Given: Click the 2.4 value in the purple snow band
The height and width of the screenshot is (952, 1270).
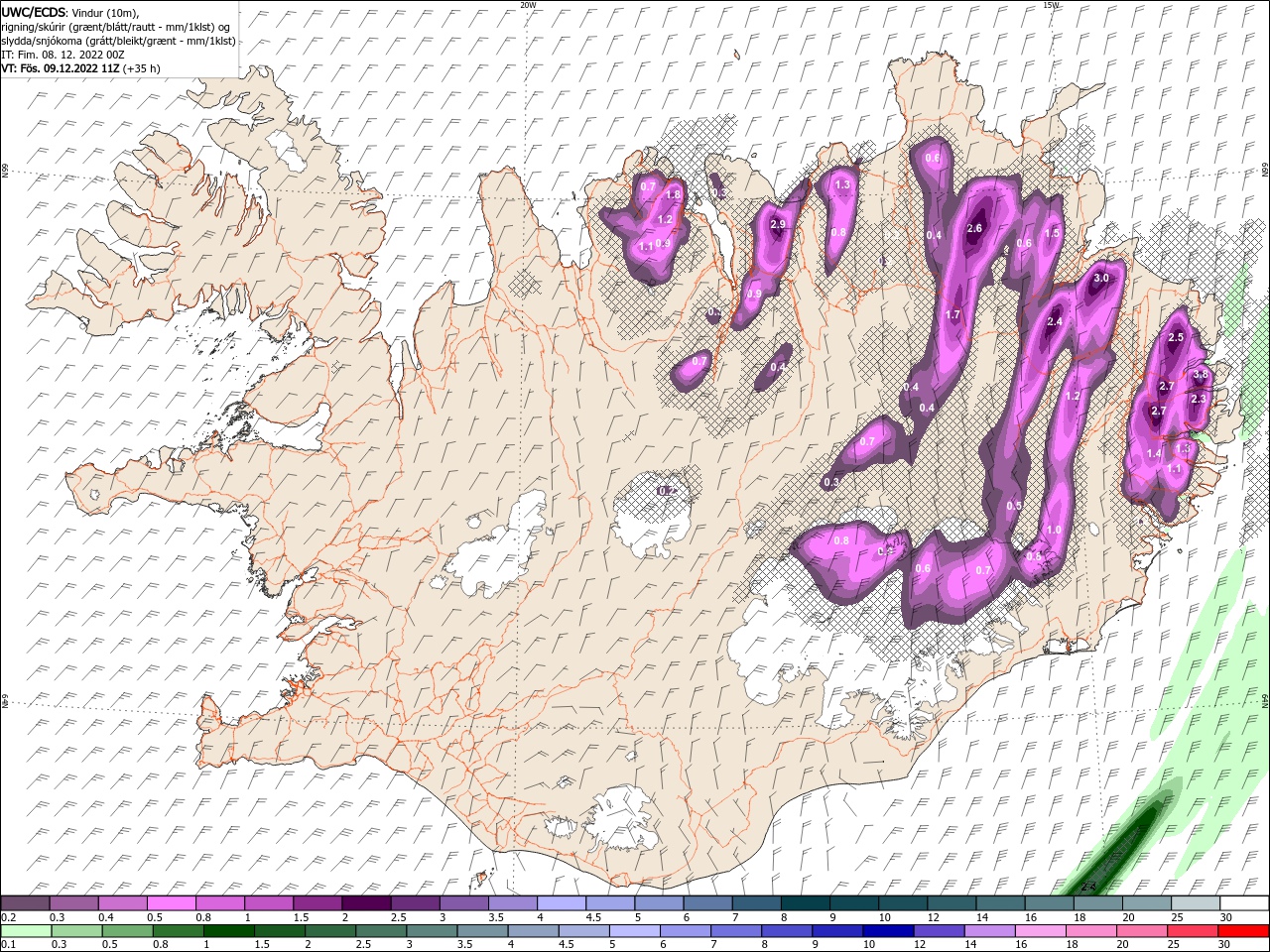Looking at the screenshot, I should pos(1055,321).
